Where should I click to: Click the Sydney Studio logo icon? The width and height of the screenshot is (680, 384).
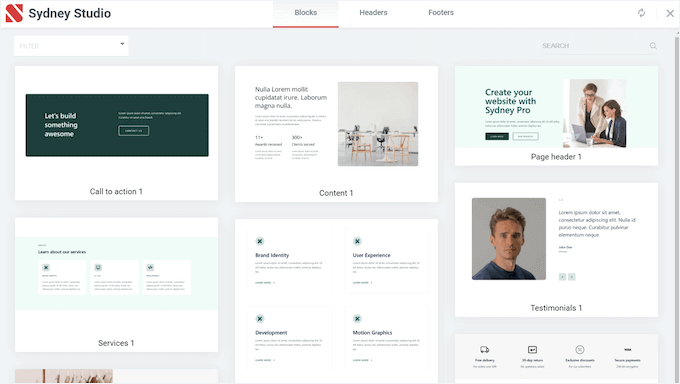14,13
